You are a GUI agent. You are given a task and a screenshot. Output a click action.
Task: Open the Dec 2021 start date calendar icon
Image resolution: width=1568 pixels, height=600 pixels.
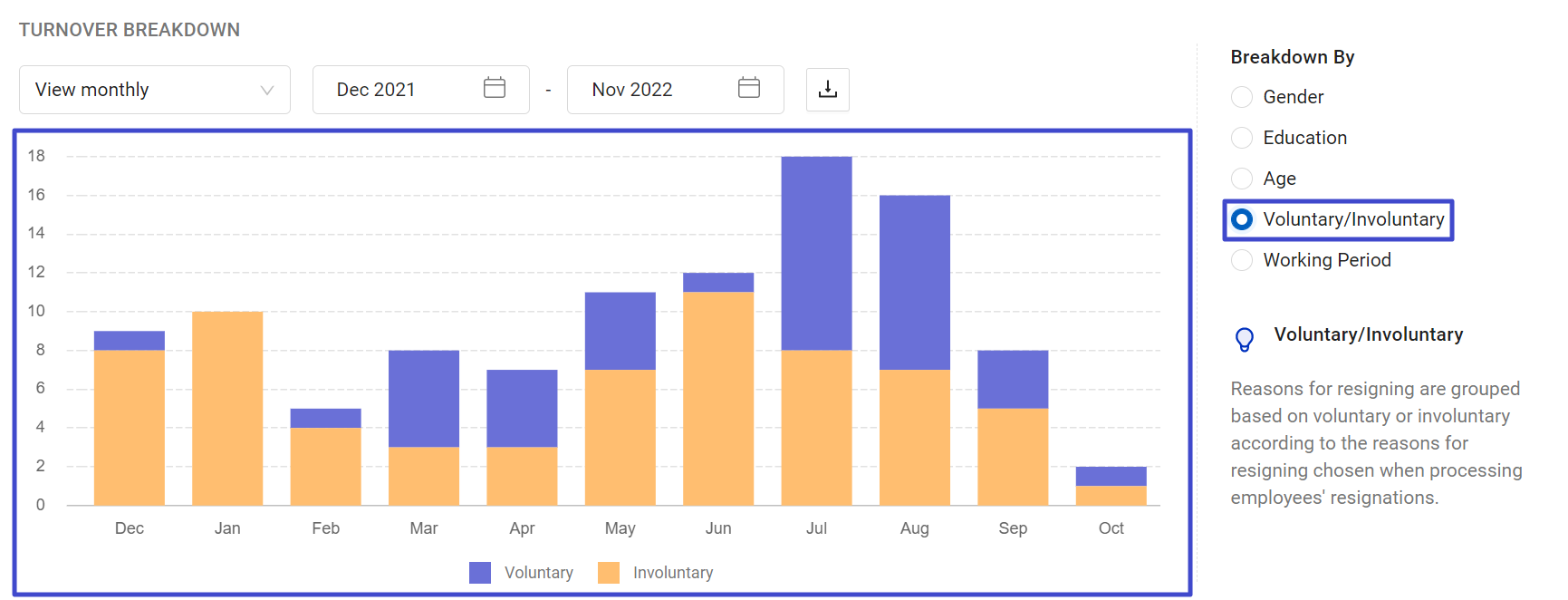(494, 88)
